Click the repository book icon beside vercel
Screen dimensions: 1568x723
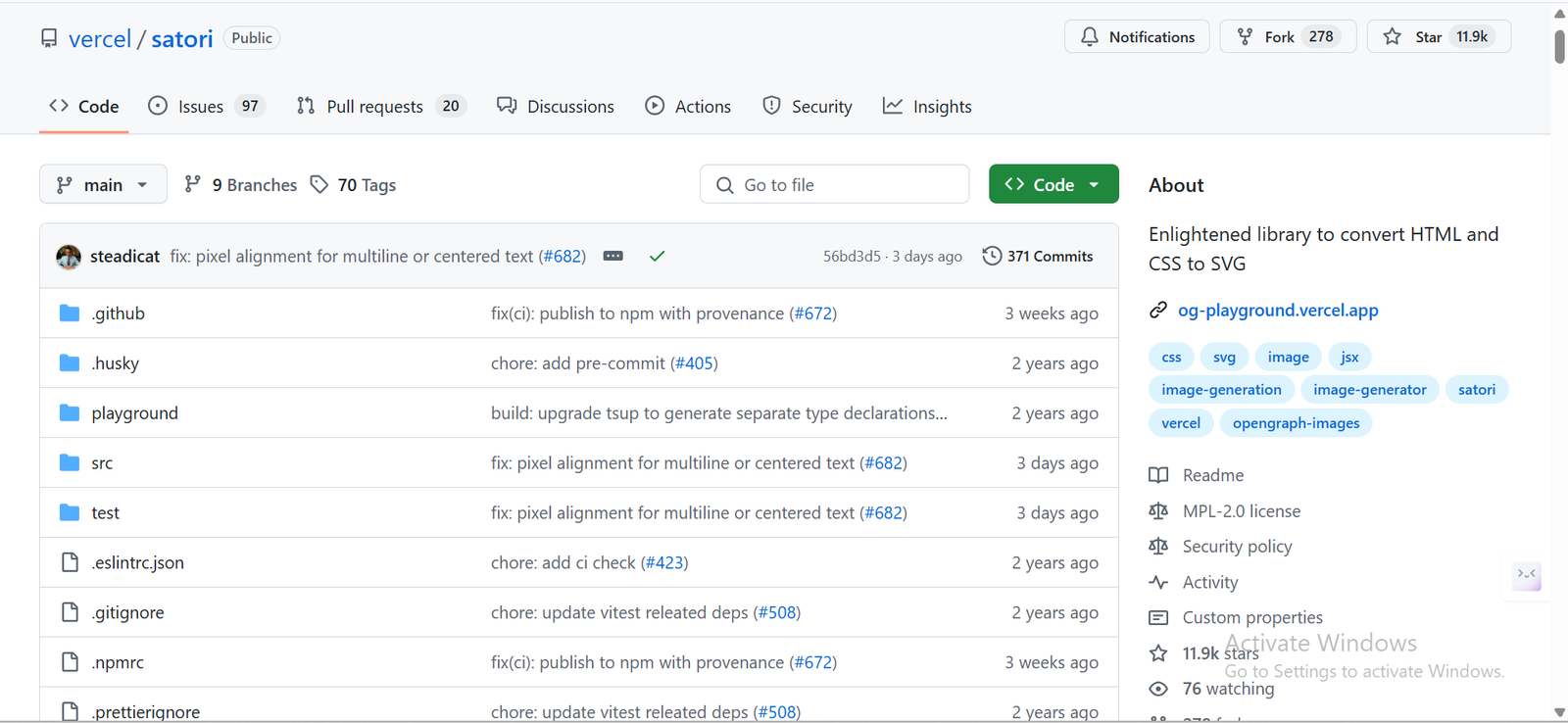tap(49, 38)
